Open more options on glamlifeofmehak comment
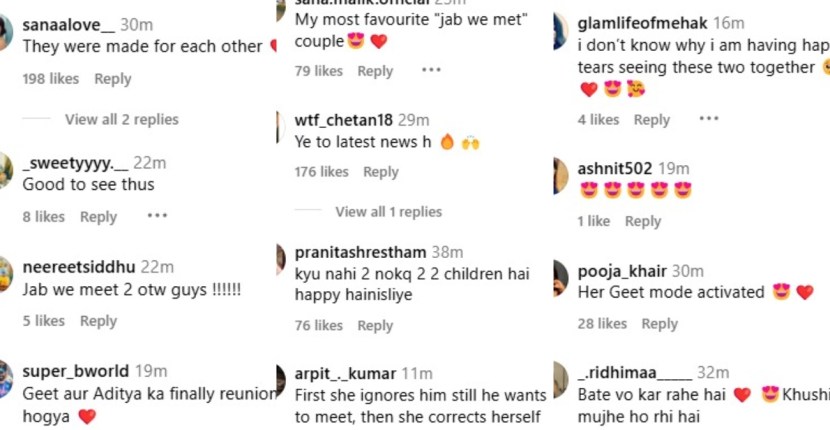The image size is (830, 430). pyautogui.click(x=709, y=119)
